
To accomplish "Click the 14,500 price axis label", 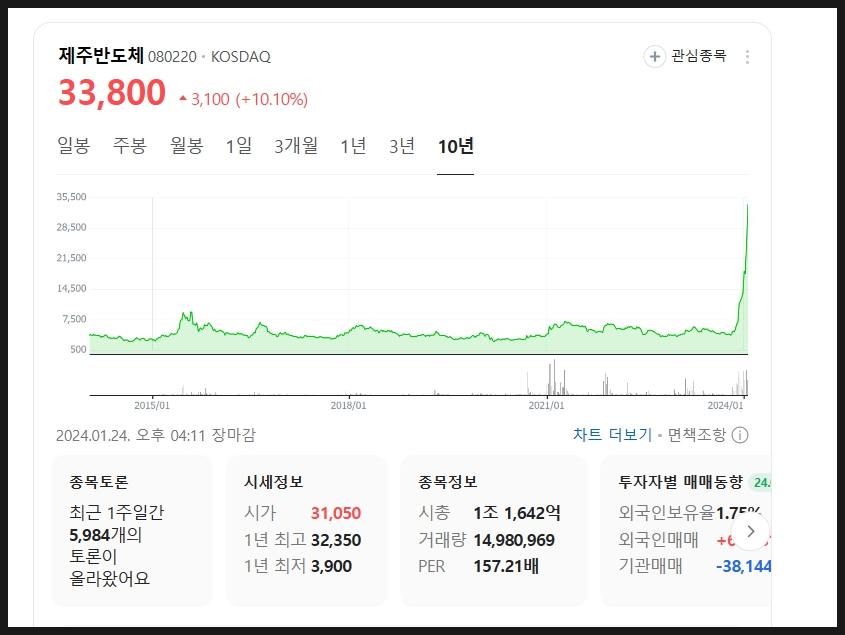I will point(71,288).
